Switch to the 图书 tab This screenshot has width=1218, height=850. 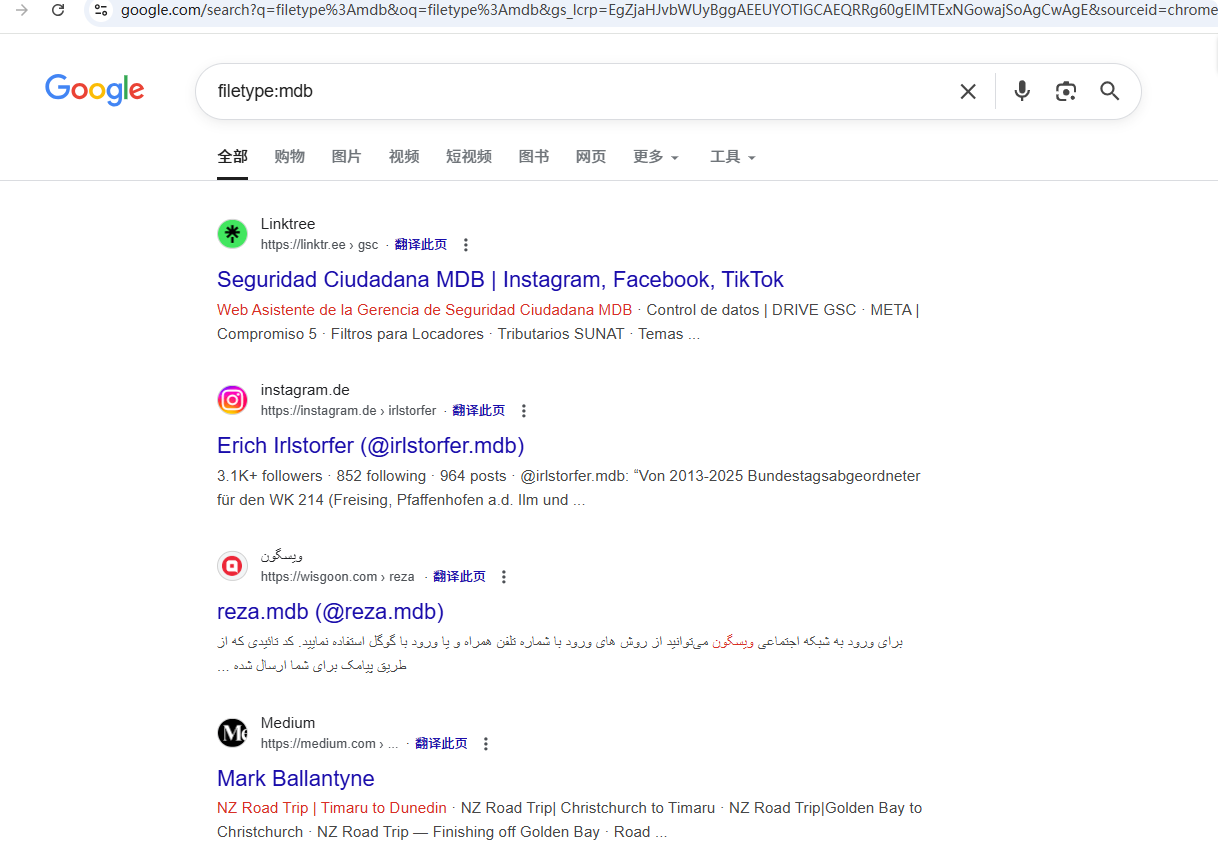pyautogui.click(x=534, y=157)
